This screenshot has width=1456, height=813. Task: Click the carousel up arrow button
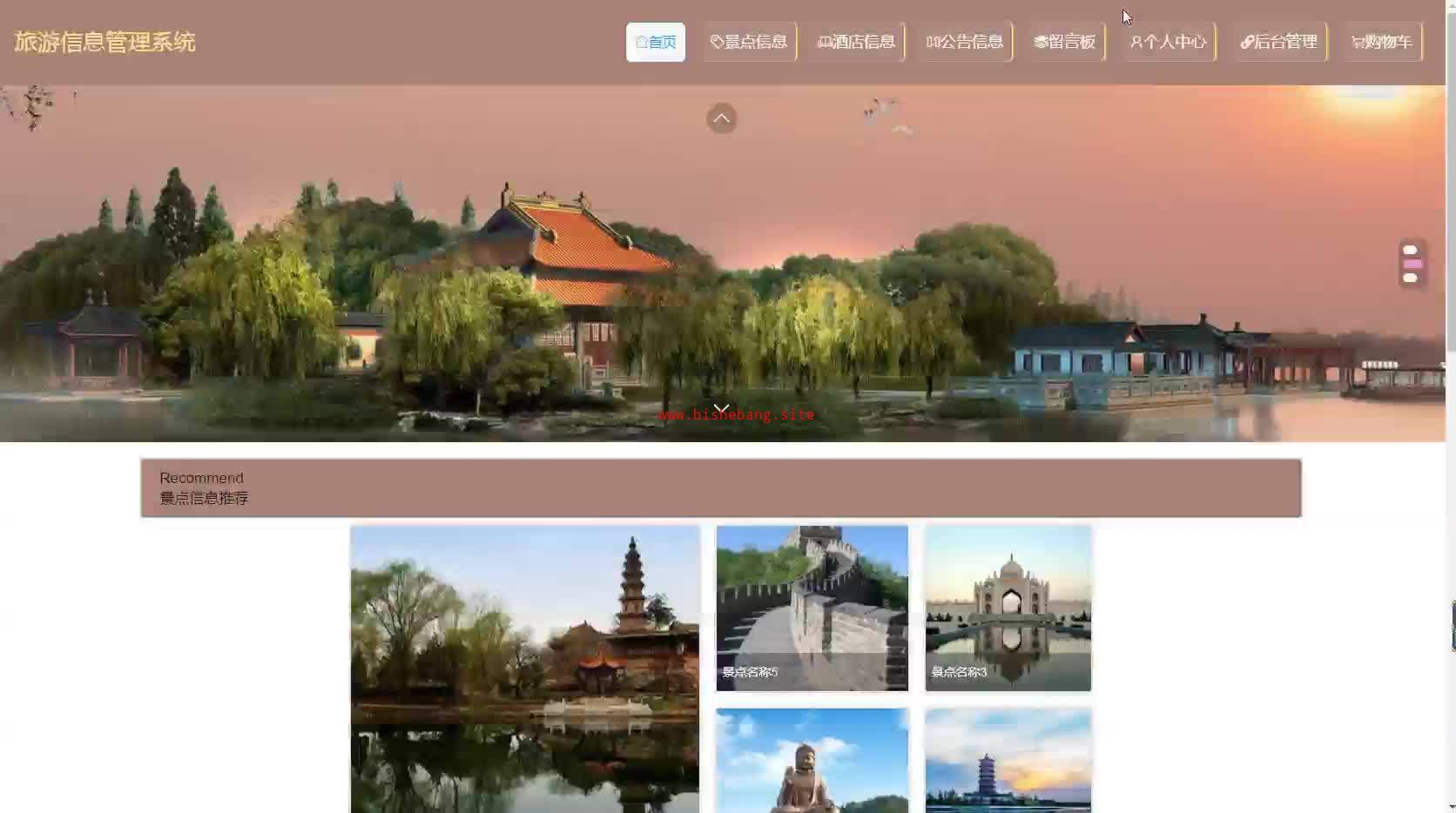(x=722, y=118)
